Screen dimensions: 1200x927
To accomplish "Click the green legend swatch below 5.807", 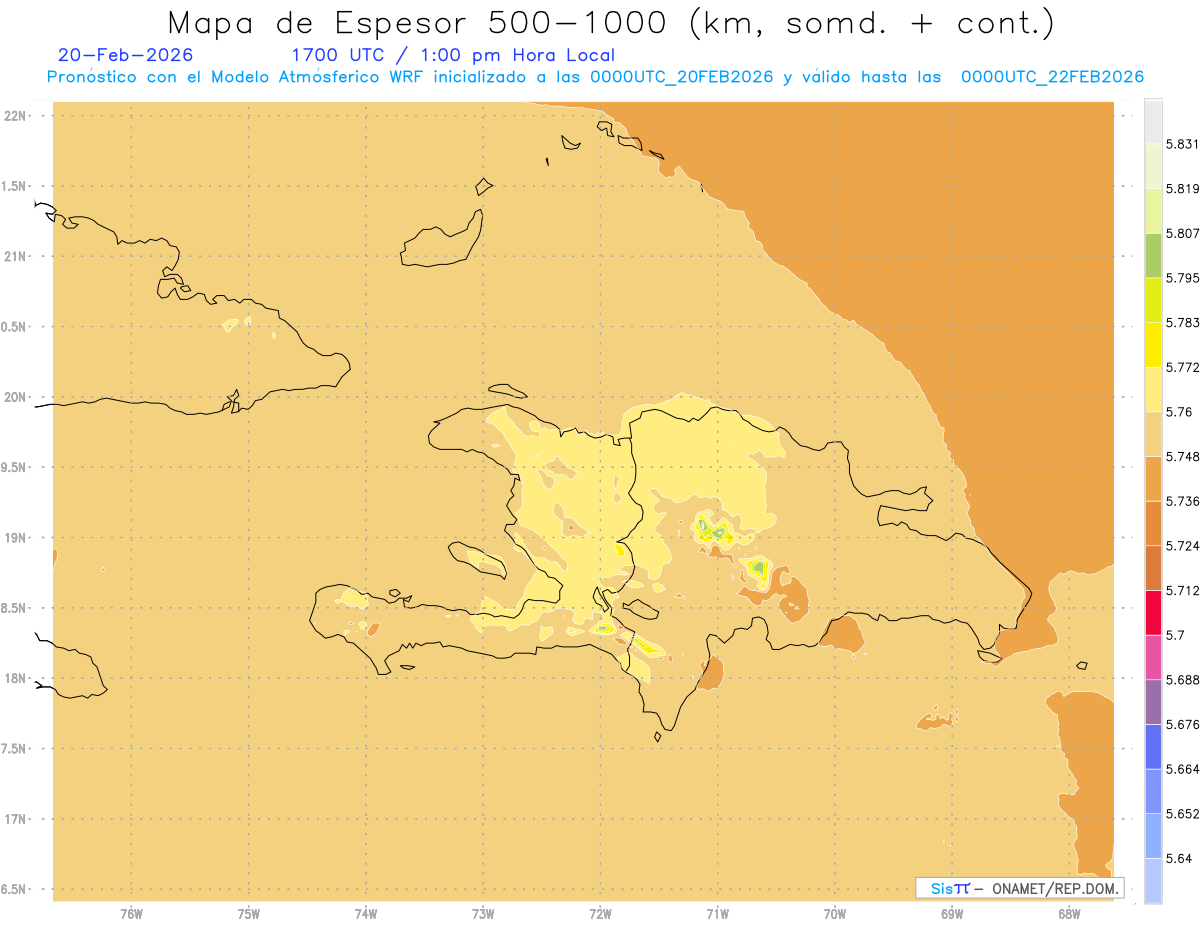I will pyautogui.click(x=1153, y=255).
